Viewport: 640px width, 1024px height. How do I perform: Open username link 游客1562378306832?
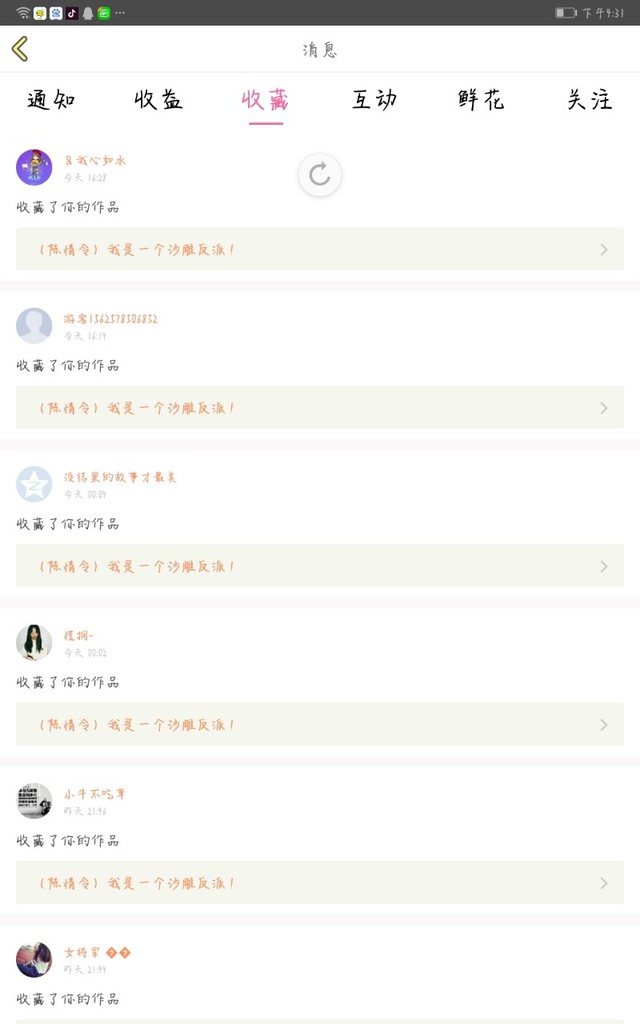pos(110,319)
